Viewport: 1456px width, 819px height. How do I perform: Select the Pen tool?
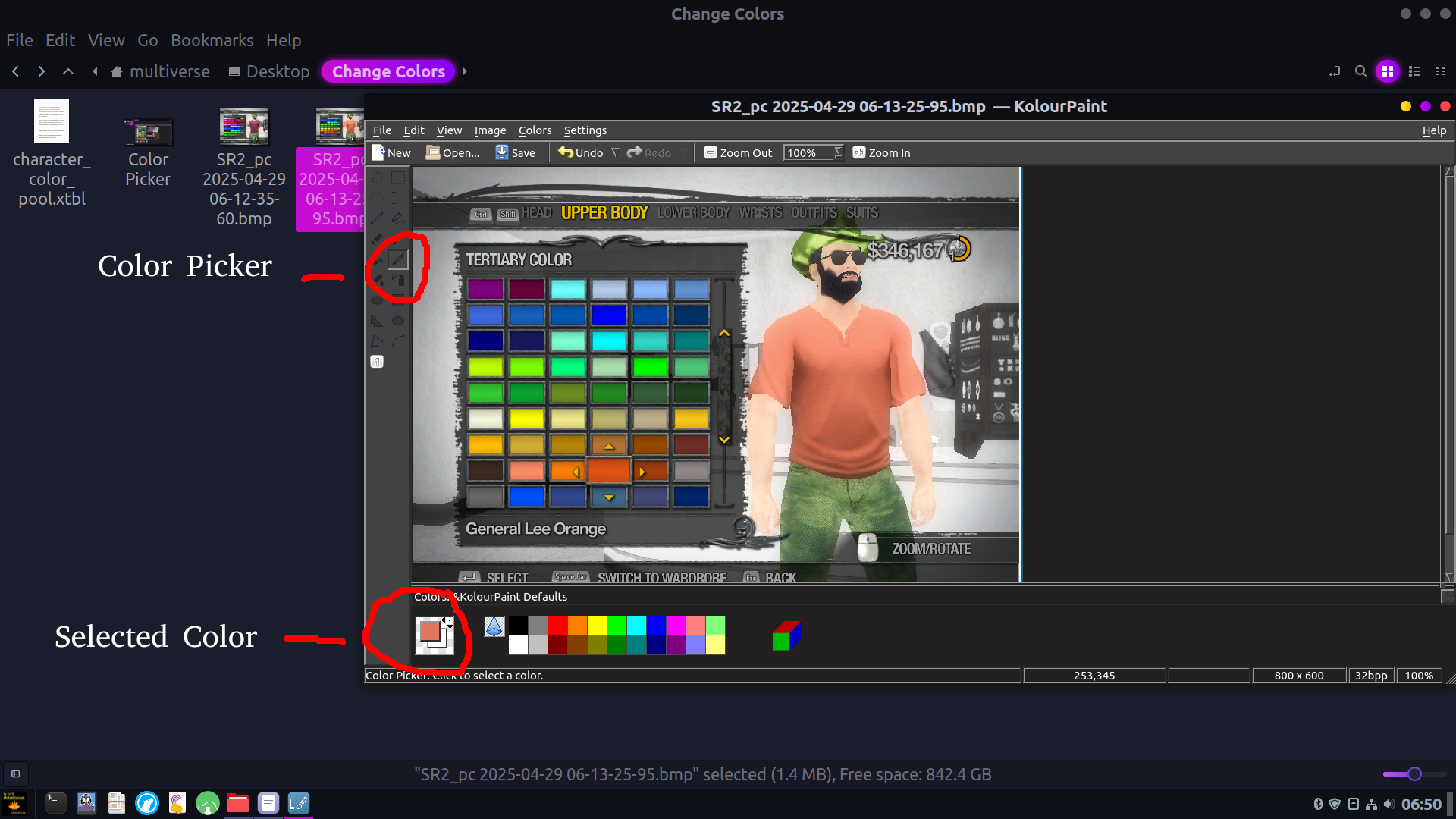398,218
